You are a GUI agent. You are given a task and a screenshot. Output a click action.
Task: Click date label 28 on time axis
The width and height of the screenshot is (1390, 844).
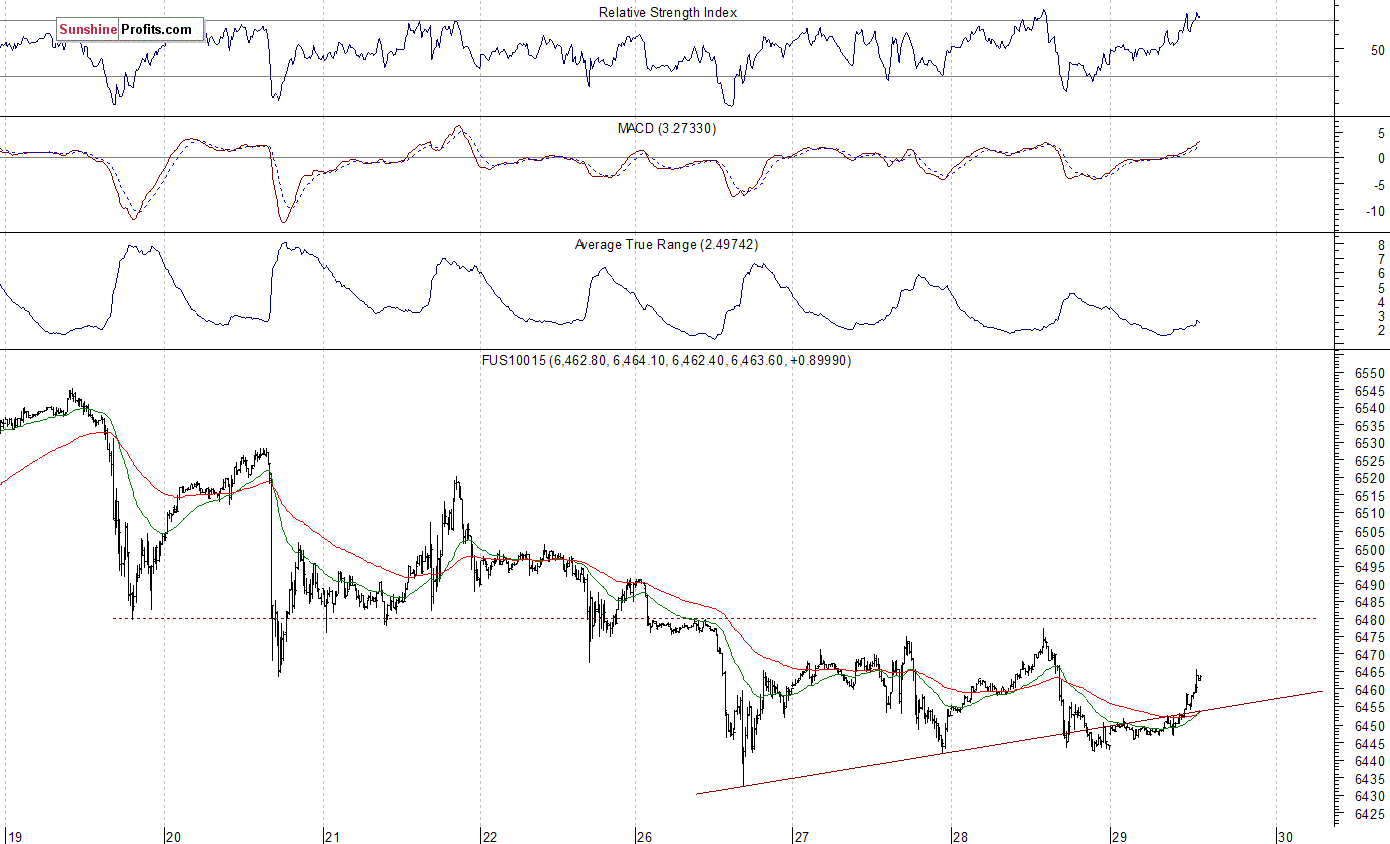coord(960,836)
